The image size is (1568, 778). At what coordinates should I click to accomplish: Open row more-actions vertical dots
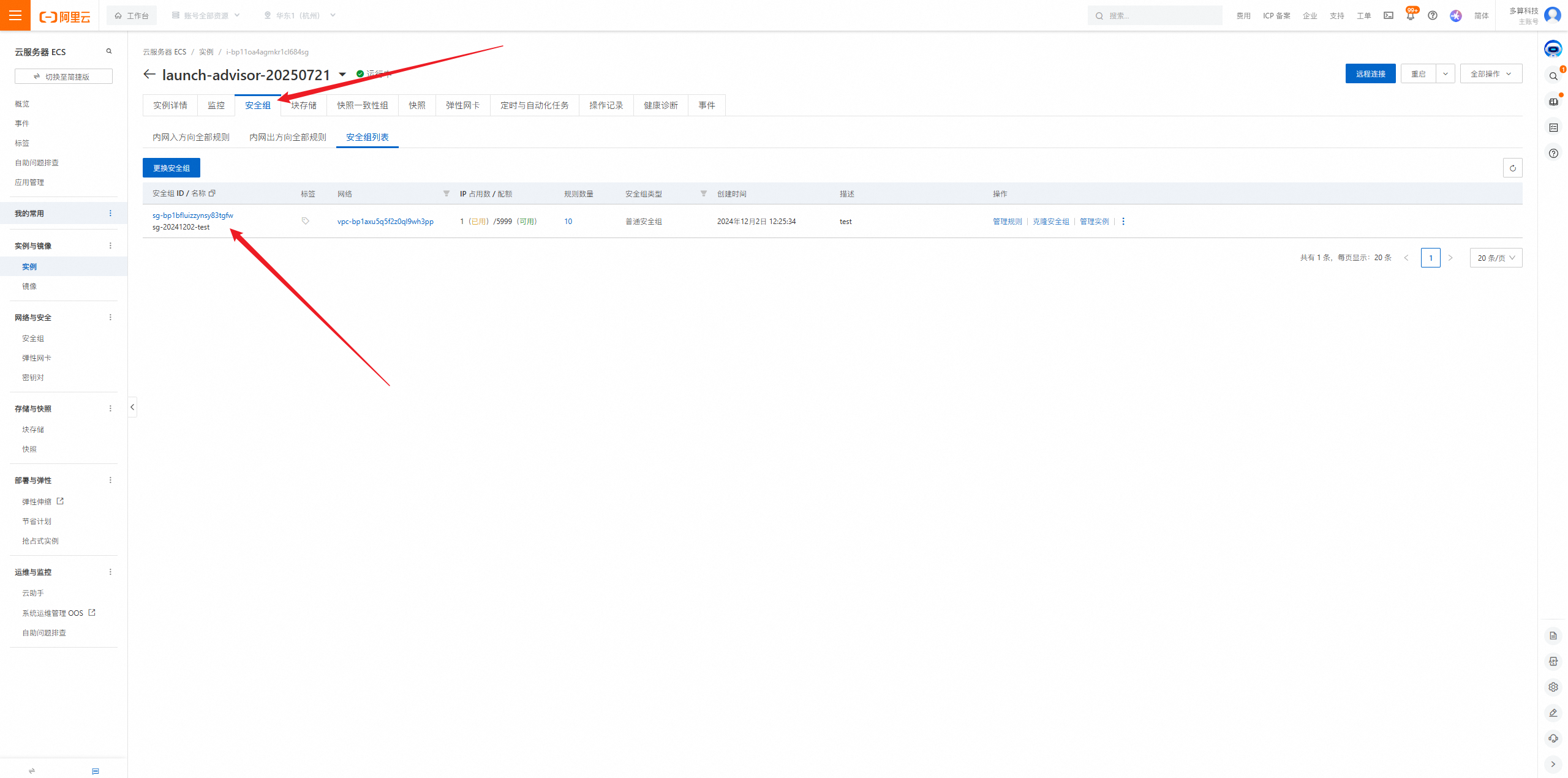(x=1123, y=222)
